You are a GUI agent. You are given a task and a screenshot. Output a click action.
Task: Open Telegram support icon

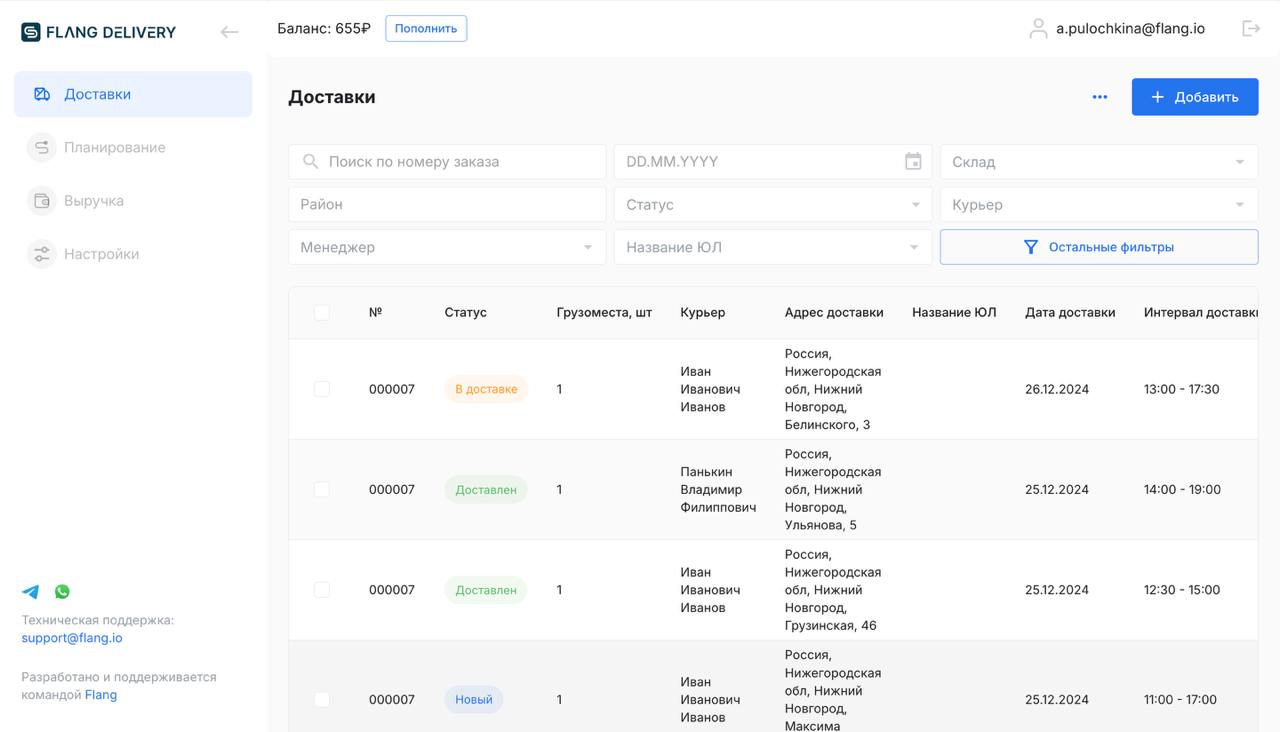(x=31, y=592)
